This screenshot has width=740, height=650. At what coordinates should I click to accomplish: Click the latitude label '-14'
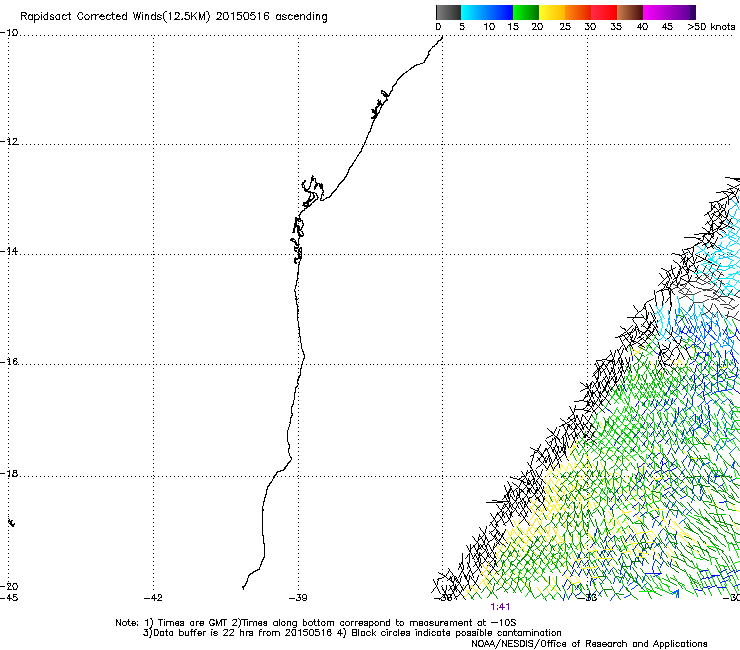9,251
